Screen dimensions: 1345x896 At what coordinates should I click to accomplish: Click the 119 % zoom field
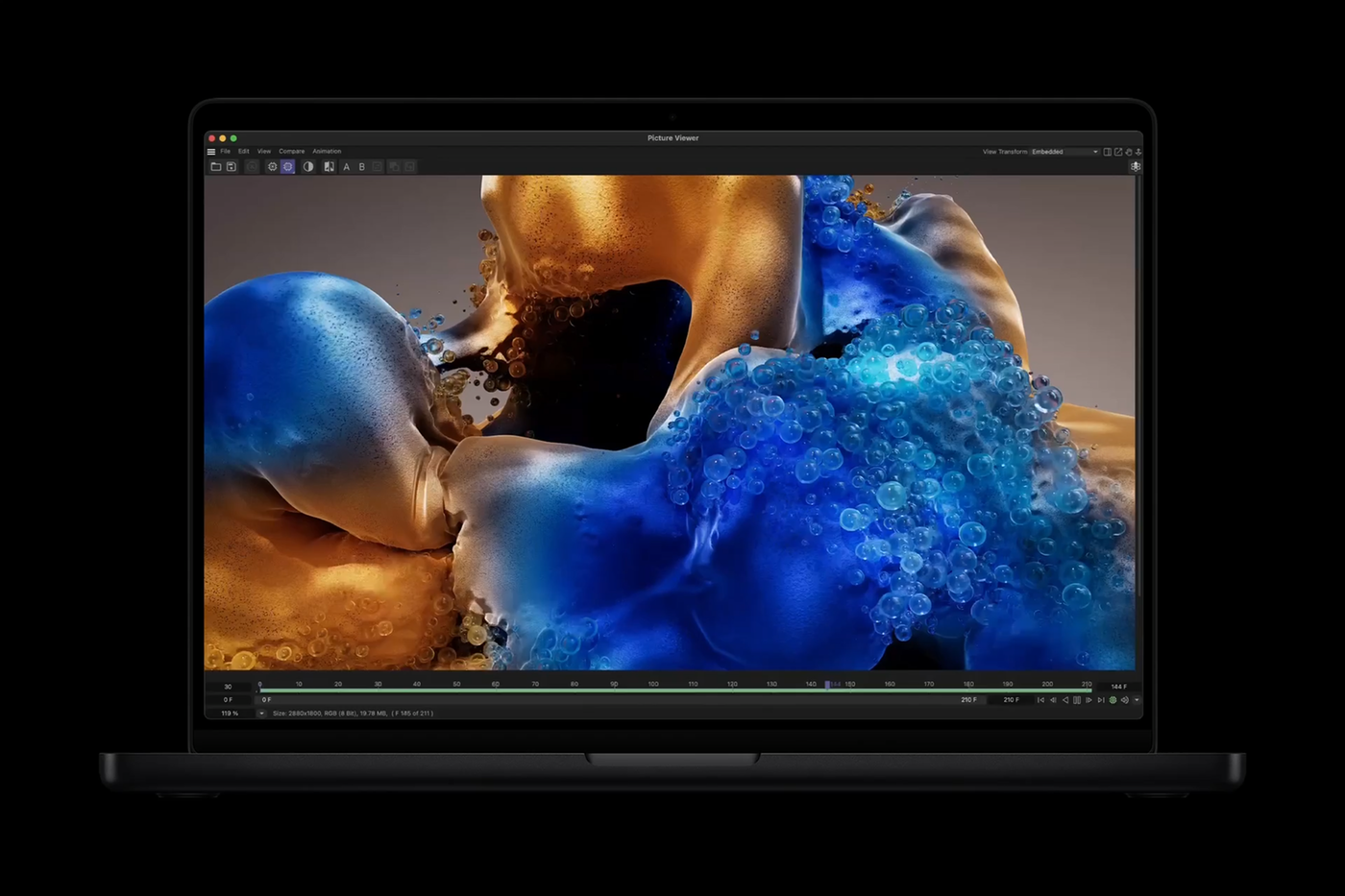tap(230, 714)
